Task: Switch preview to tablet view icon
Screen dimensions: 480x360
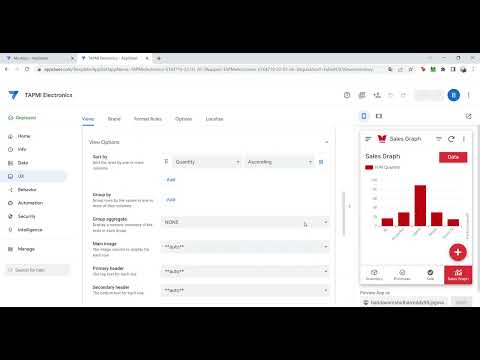Action: click(x=379, y=116)
